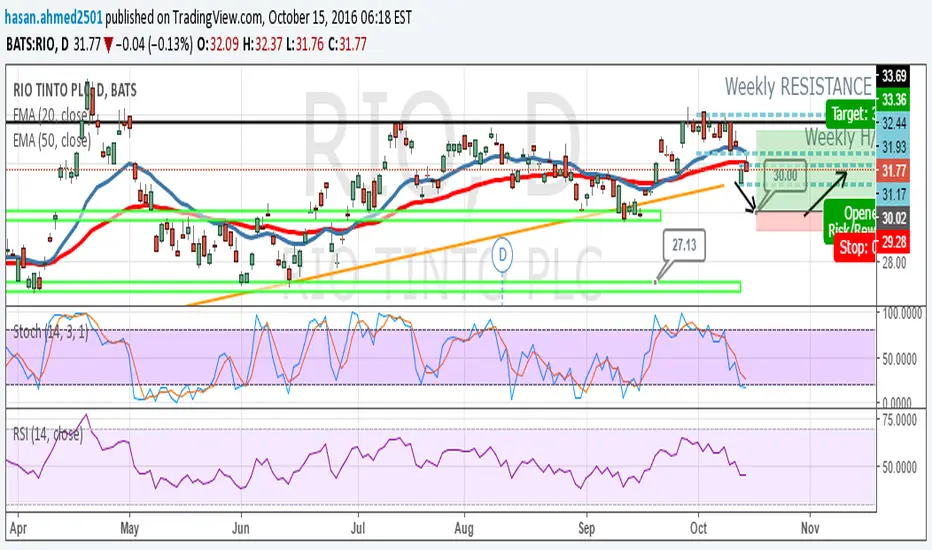This screenshot has height=550, width=932.
Task: Select the 31.77 current price label
Action: [x=893, y=171]
